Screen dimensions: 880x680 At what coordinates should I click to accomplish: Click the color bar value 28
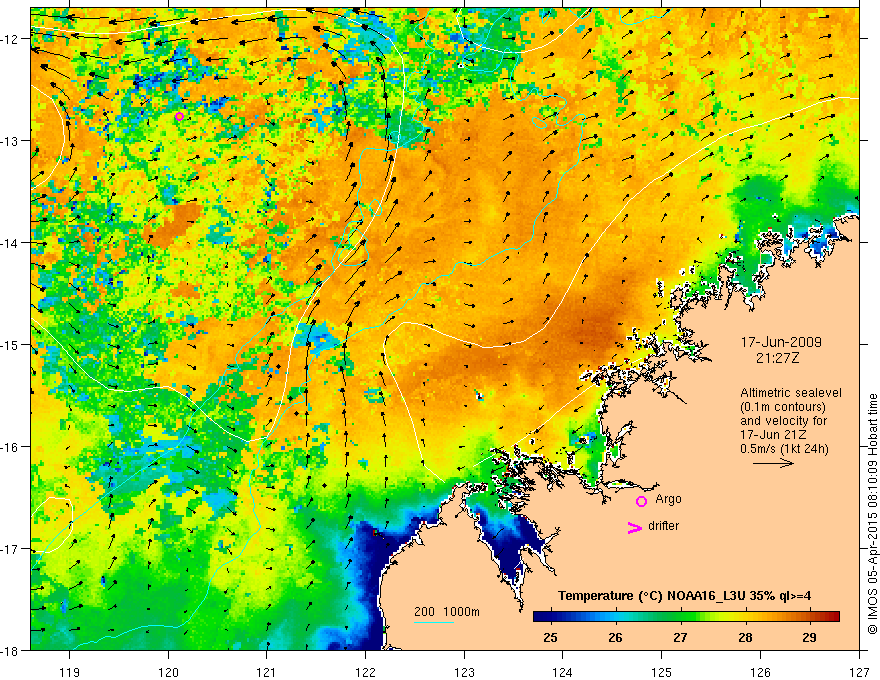745,638
